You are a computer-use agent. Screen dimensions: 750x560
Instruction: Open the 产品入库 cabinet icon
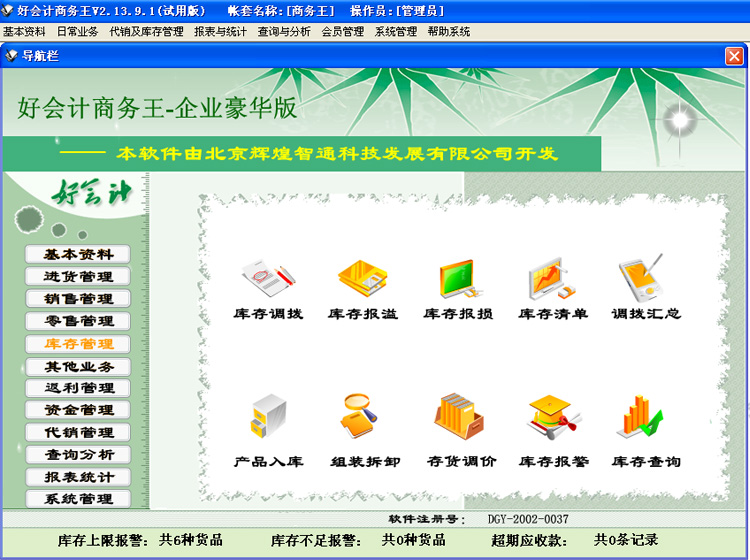tap(268, 416)
